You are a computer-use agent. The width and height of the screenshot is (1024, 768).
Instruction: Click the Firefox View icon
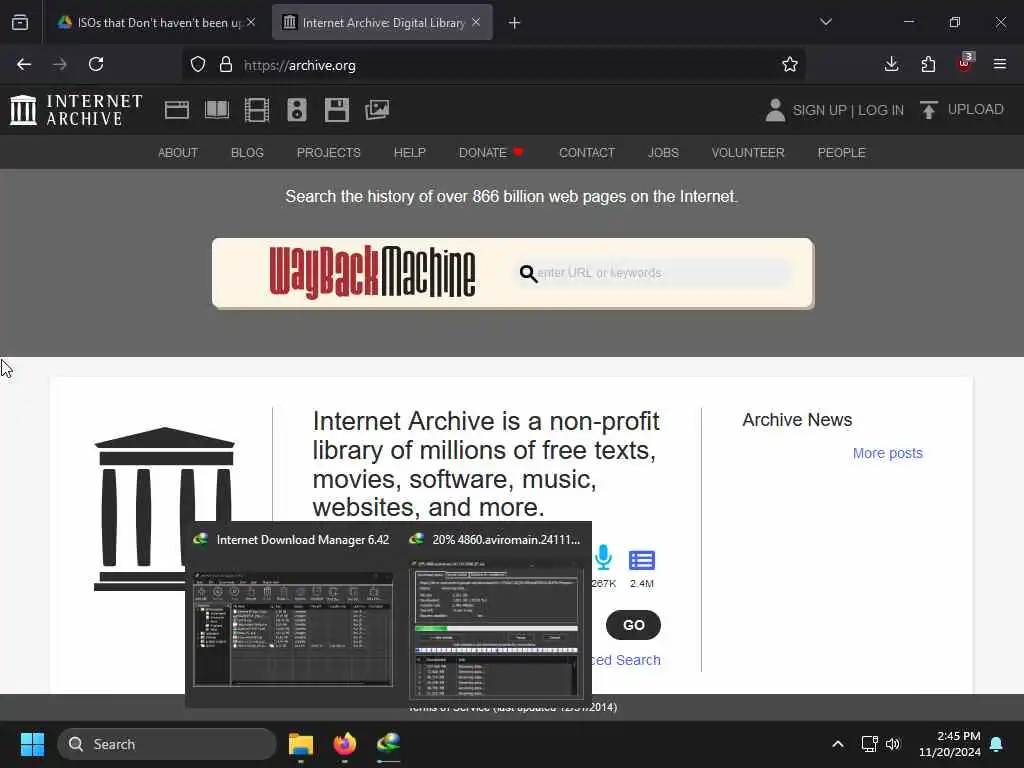click(x=20, y=23)
